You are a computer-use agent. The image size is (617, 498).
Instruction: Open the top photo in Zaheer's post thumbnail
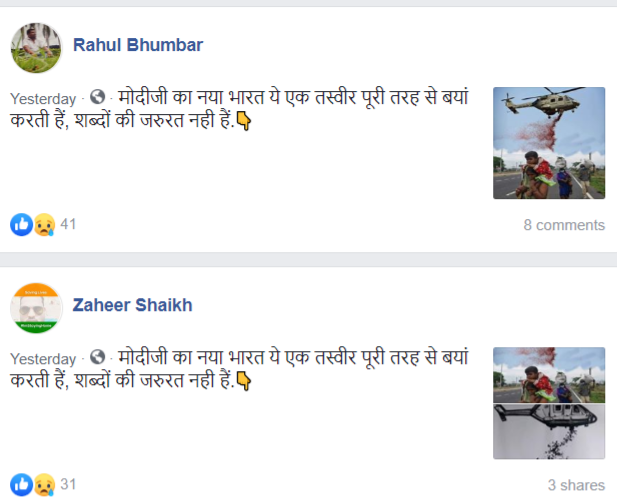[x=549, y=375]
